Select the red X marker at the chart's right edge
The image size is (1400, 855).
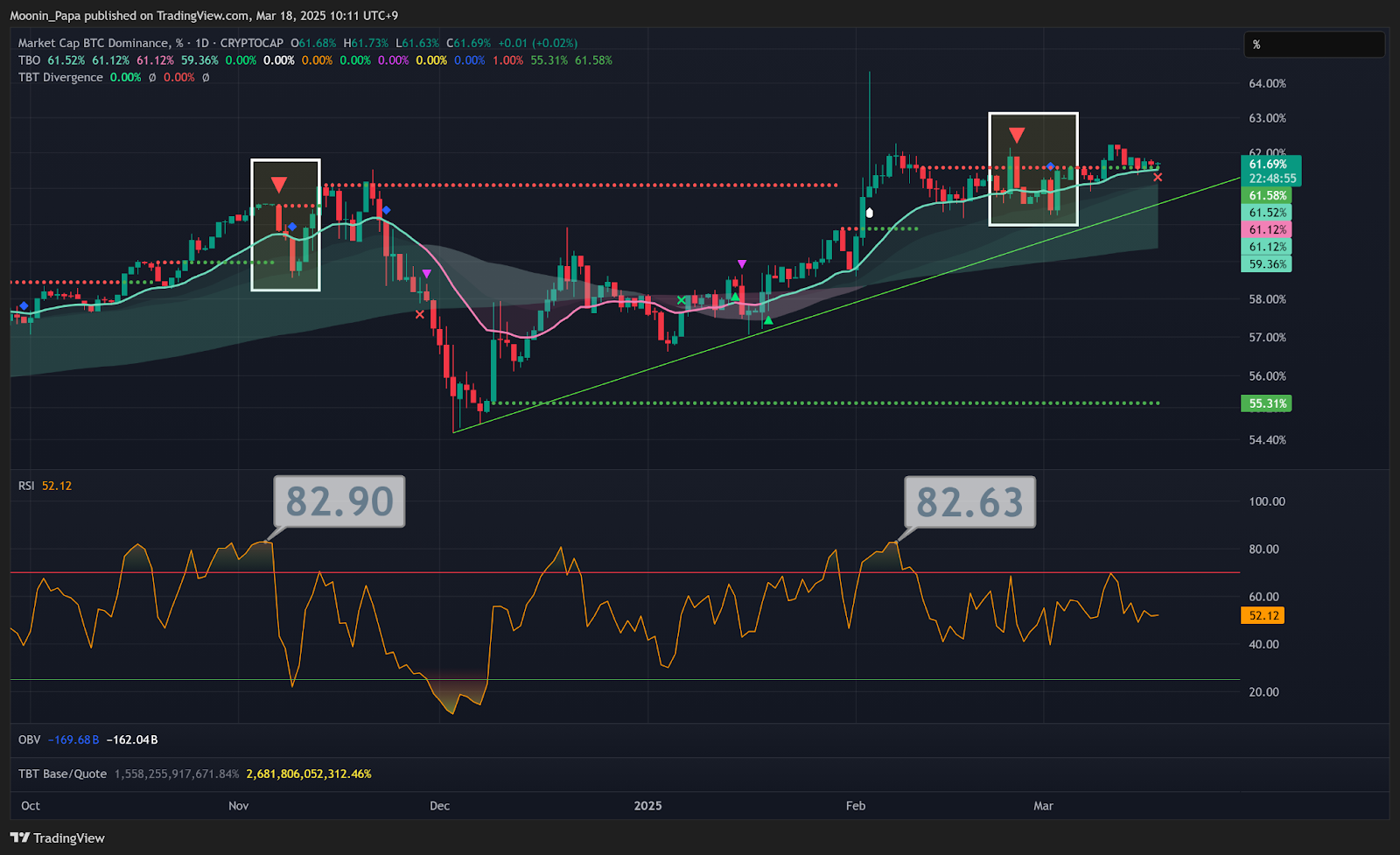1158,178
